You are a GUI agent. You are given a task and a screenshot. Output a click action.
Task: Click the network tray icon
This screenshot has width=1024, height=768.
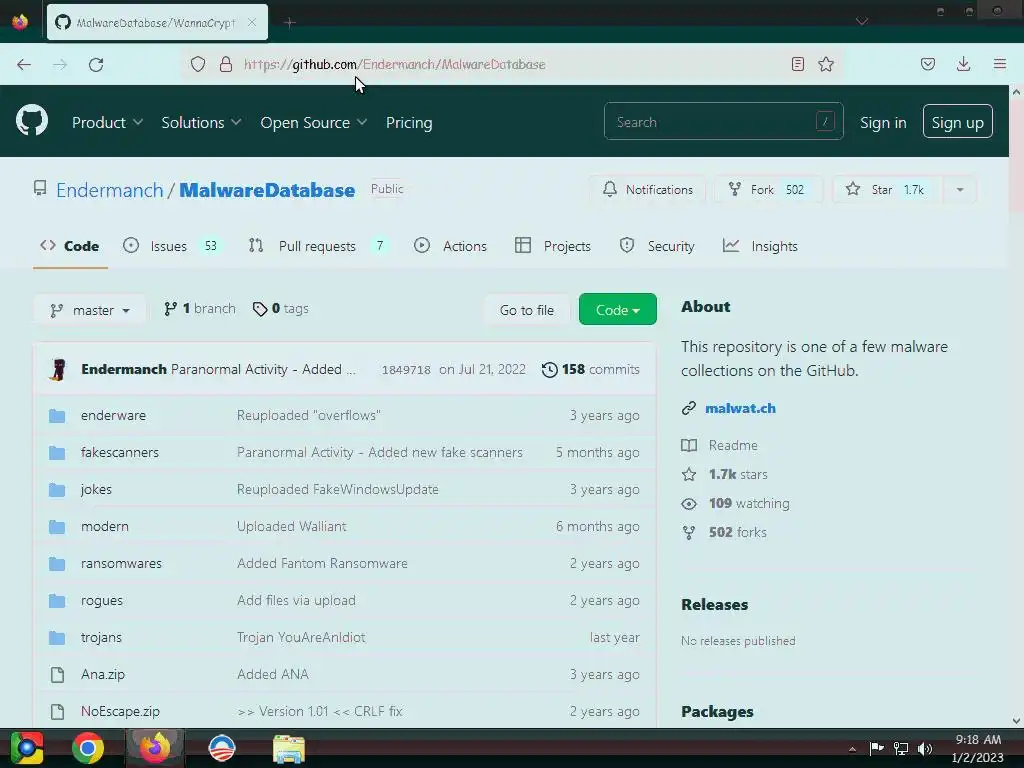click(x=901, y=748)
